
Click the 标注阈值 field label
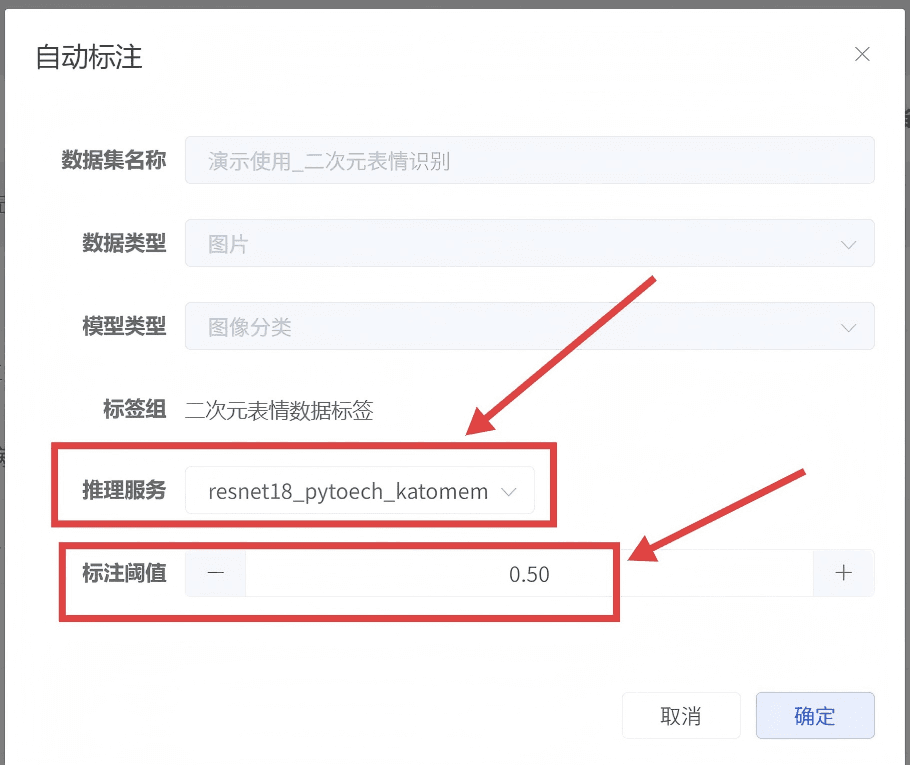[124, 573]
